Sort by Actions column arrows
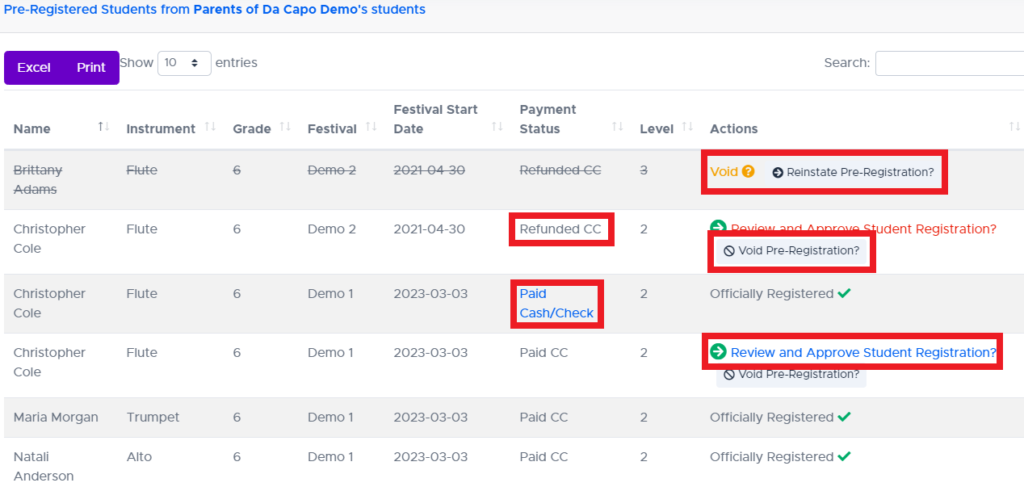Viewport: 1024px width, 487px height. [x=1014, y=128]
